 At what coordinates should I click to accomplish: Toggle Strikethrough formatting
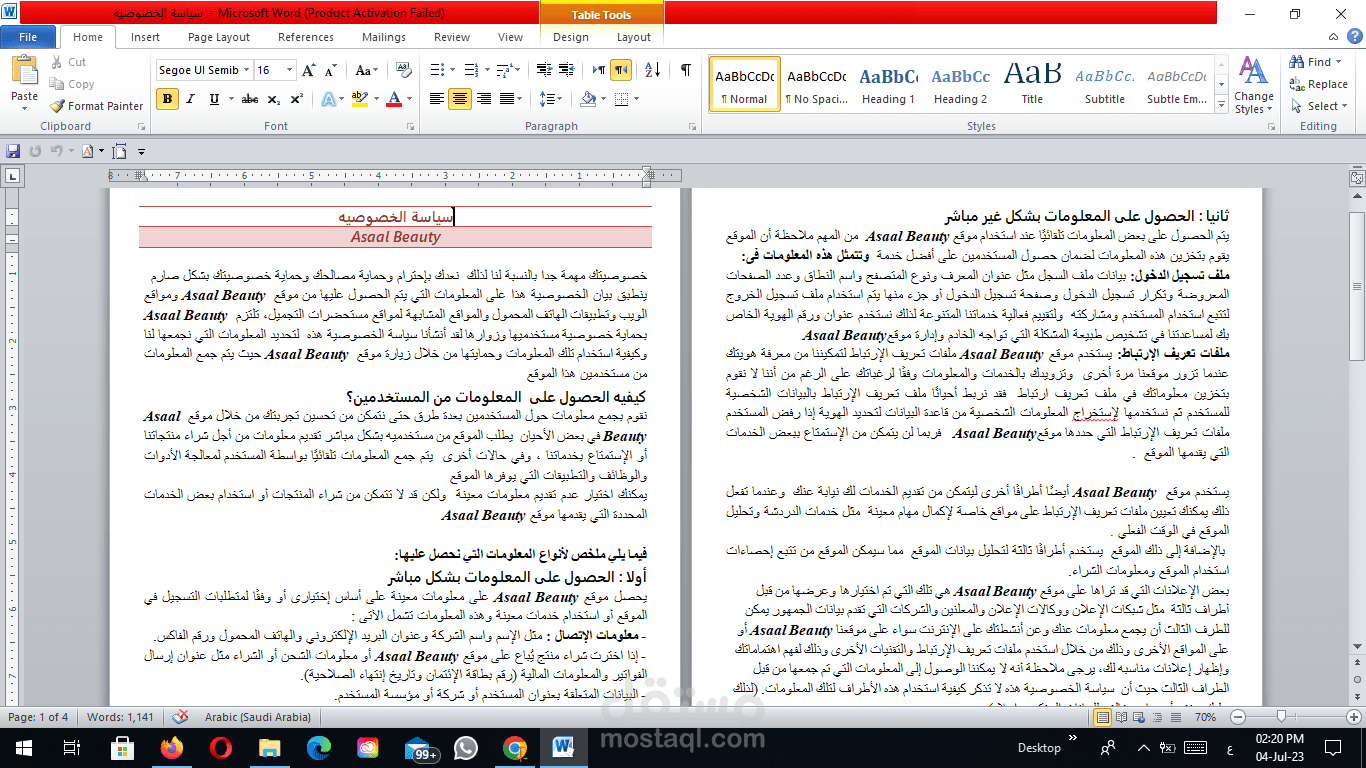coord(250,99)
